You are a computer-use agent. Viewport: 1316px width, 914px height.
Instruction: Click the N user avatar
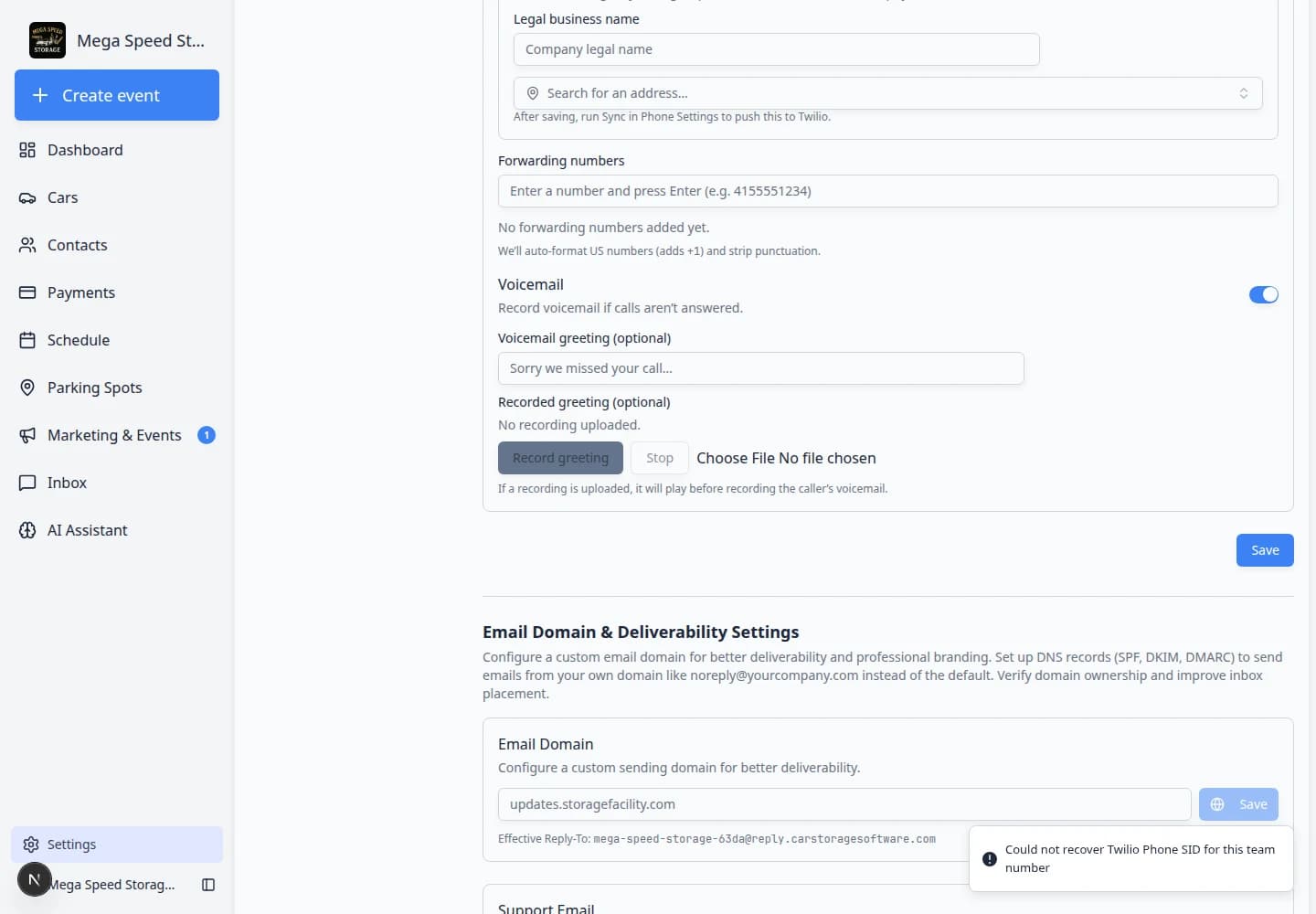pos(35,879)
